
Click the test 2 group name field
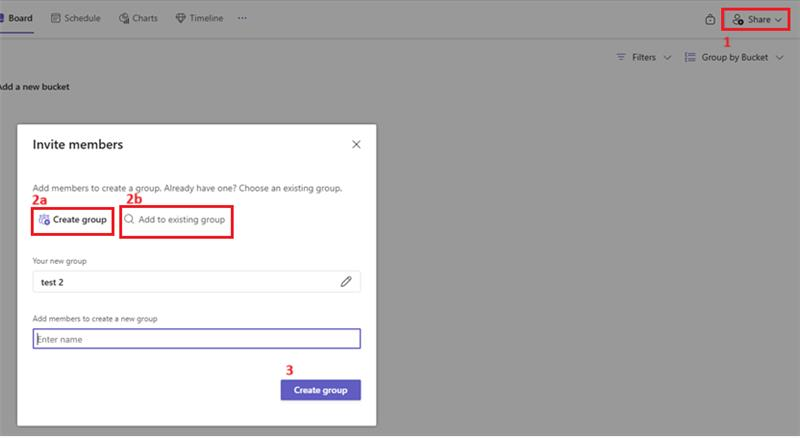pos(196,282)
